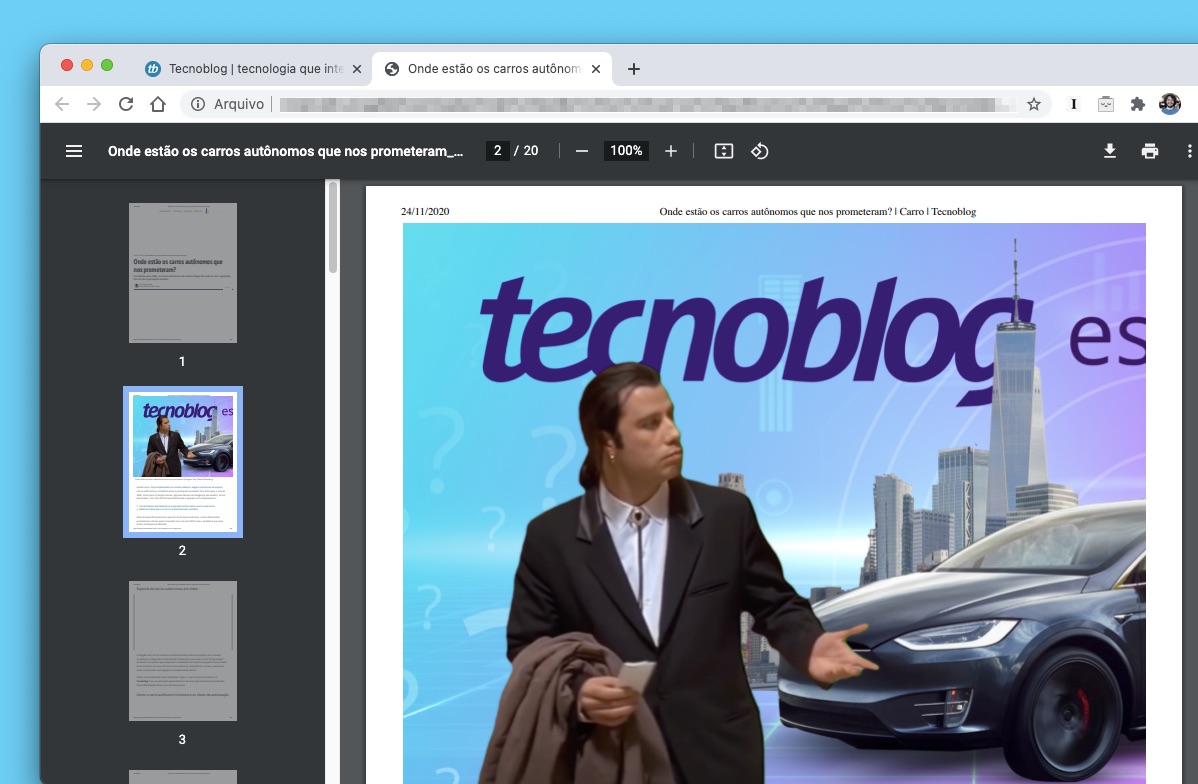Close the Tecnoblog tab
The image size is (1198, 784).
click(x=357, y=69)
